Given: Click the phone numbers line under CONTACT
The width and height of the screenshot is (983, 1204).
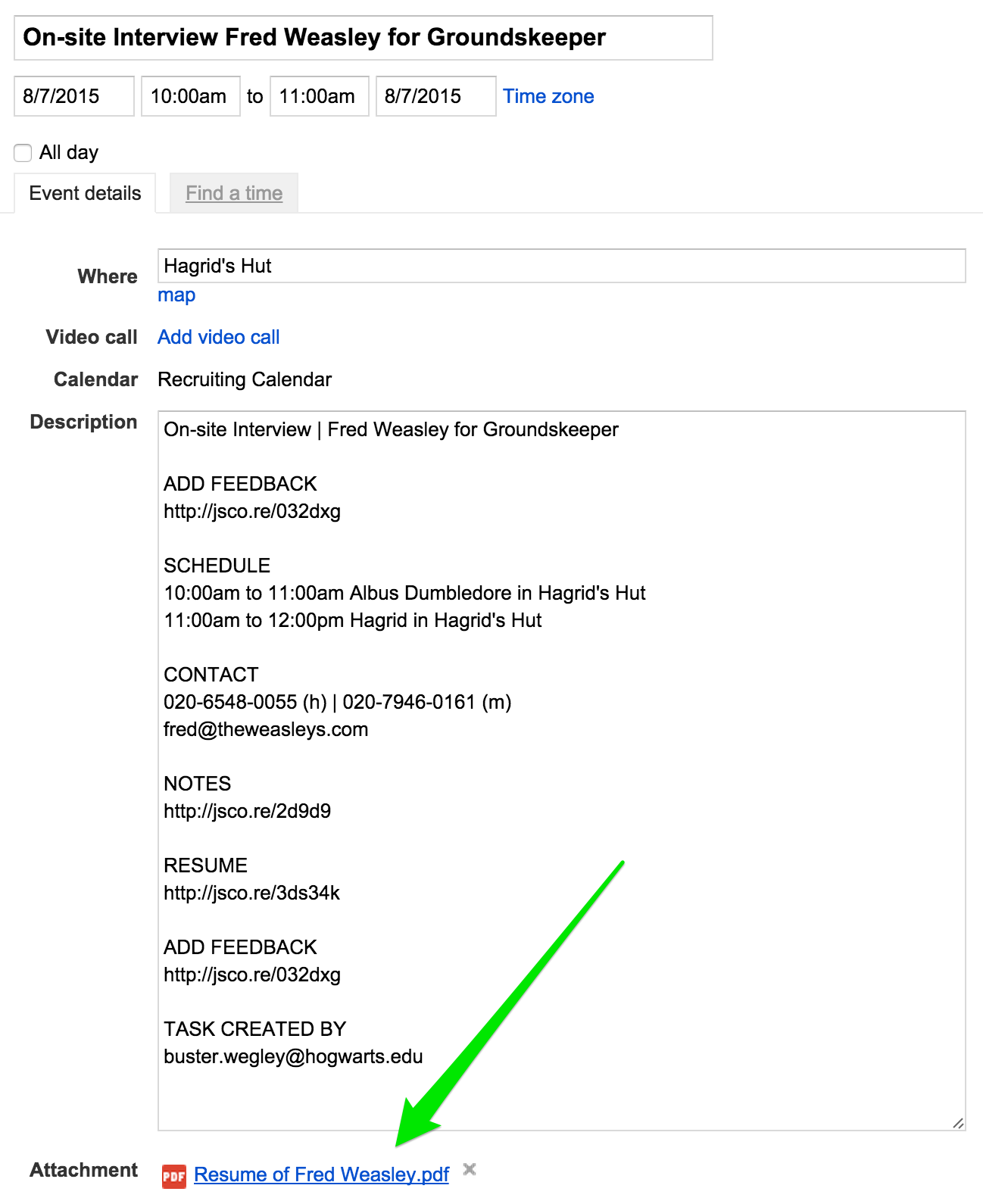Looking at the screenshot, I should (x=338, y=702).
